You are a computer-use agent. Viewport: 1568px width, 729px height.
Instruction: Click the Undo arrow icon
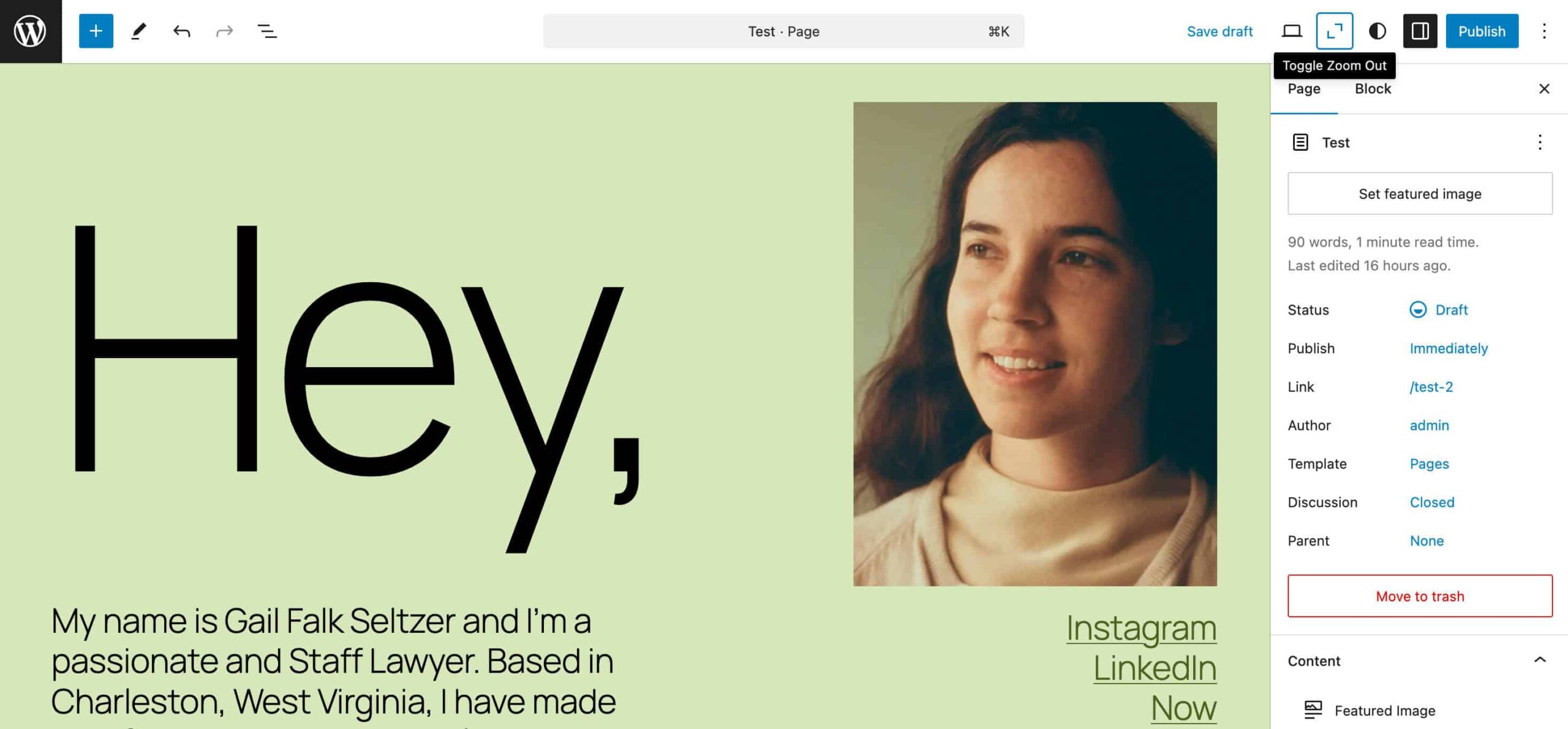coord(181,31)
